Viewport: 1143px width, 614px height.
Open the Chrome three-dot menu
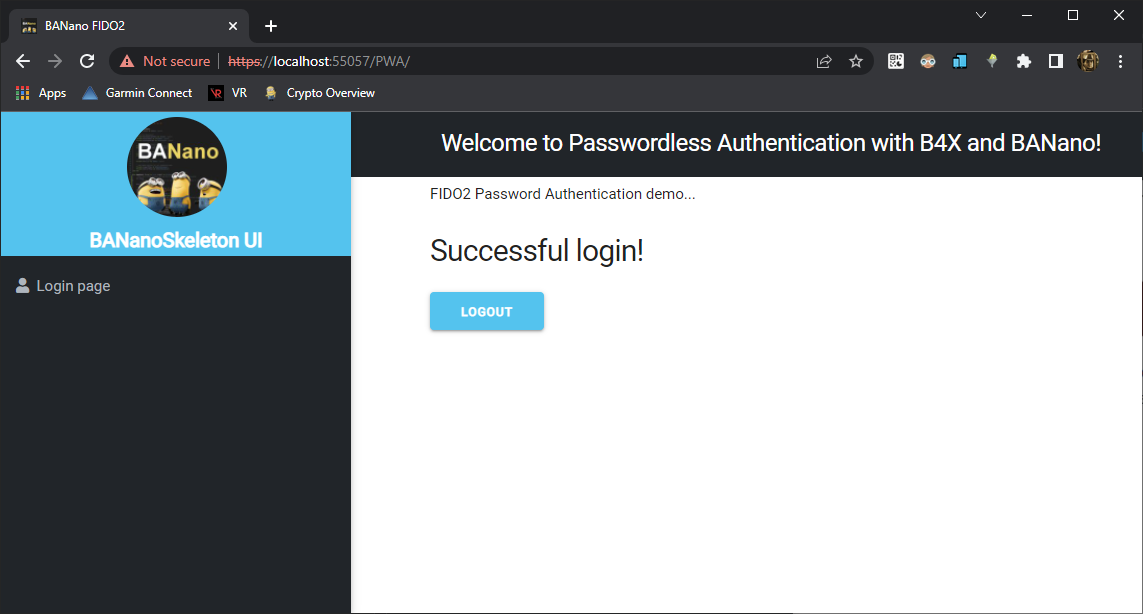pos(1119,61)
